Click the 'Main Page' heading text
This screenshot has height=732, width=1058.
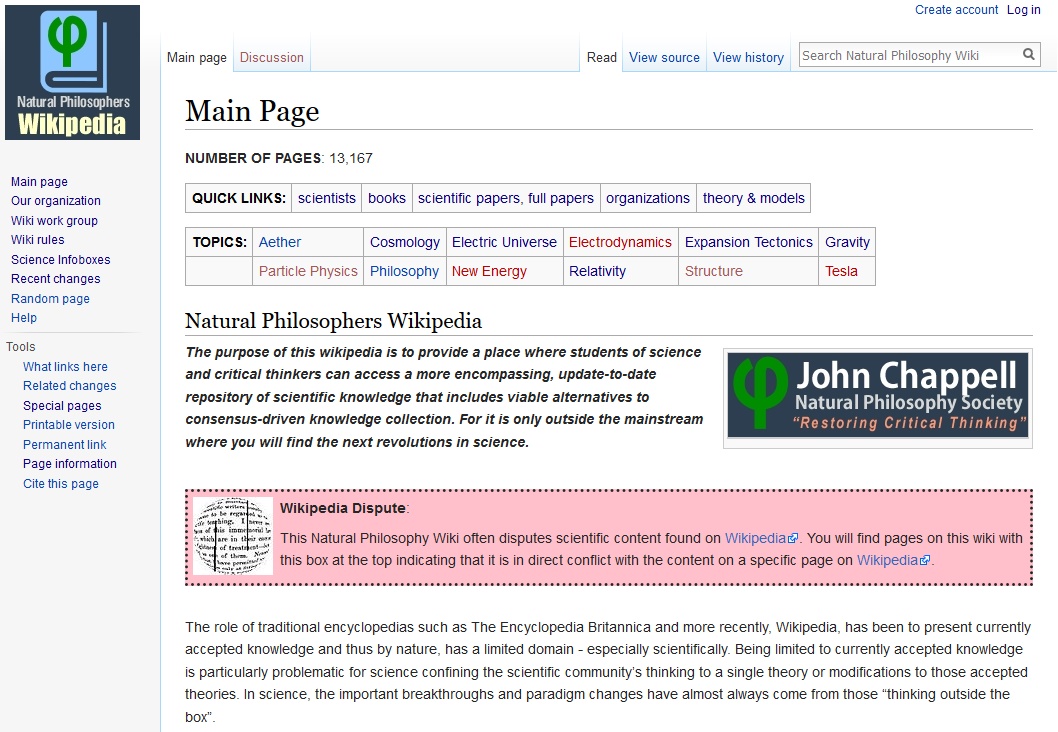pyautogui.click(x=252, y=111)
